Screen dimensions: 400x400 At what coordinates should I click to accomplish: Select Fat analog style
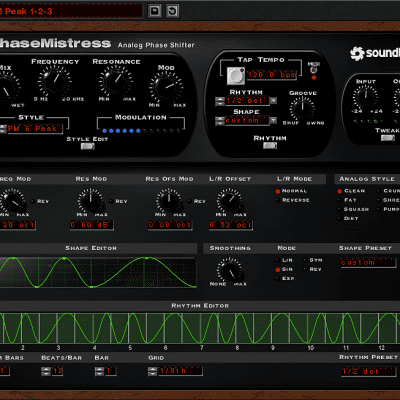tap(340, 200)
